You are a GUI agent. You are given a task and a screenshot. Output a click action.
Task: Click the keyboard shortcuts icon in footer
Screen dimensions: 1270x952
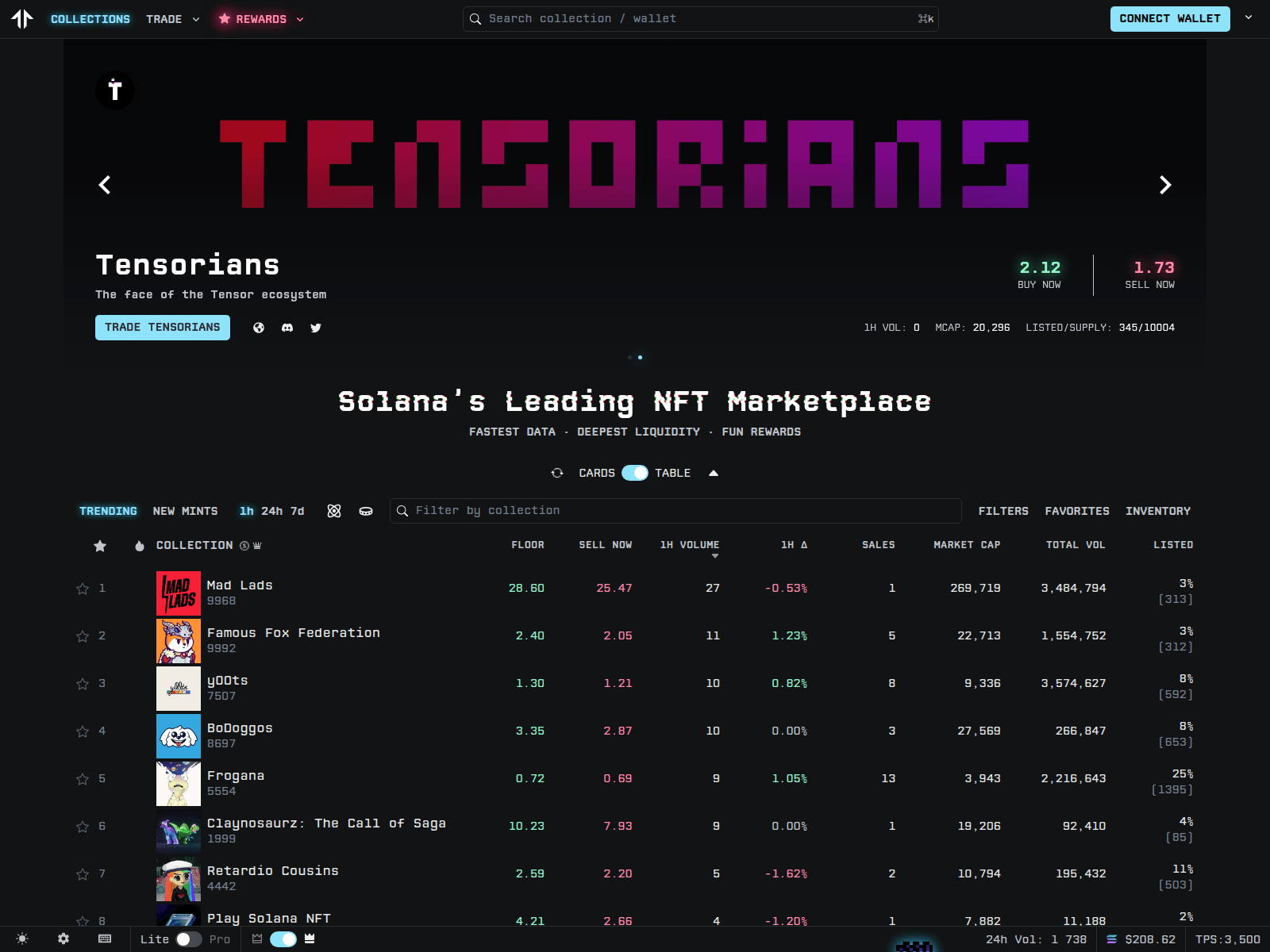(105, 939)
